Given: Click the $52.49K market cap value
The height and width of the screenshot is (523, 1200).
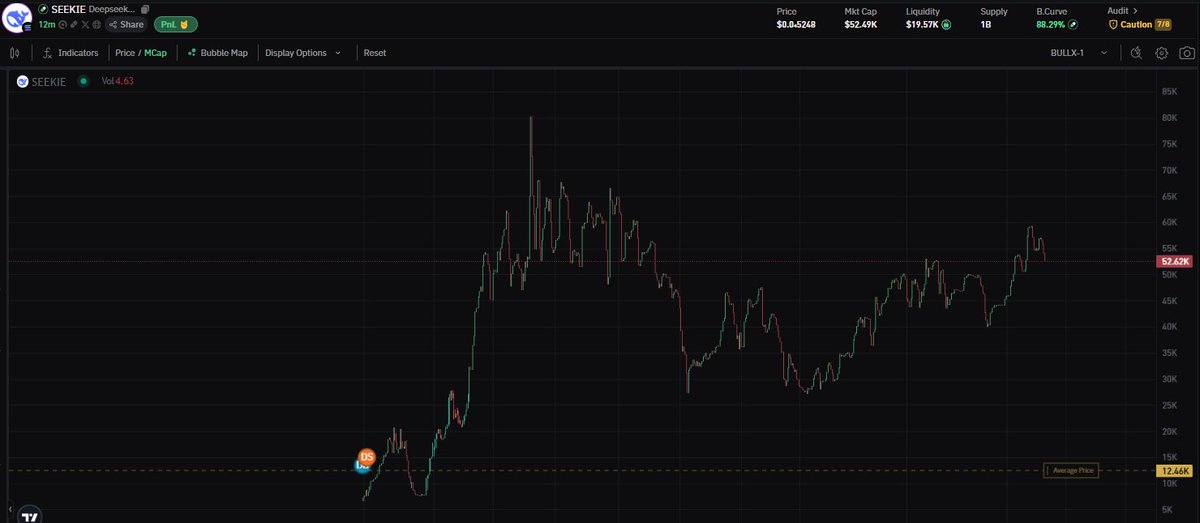Looking at the screenshot, I should (861, 25).
